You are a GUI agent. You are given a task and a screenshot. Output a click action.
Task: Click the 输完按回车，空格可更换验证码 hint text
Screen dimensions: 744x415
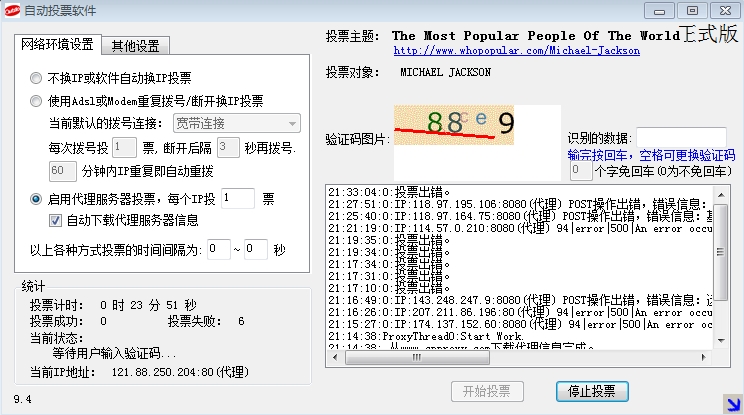(651, 155)
